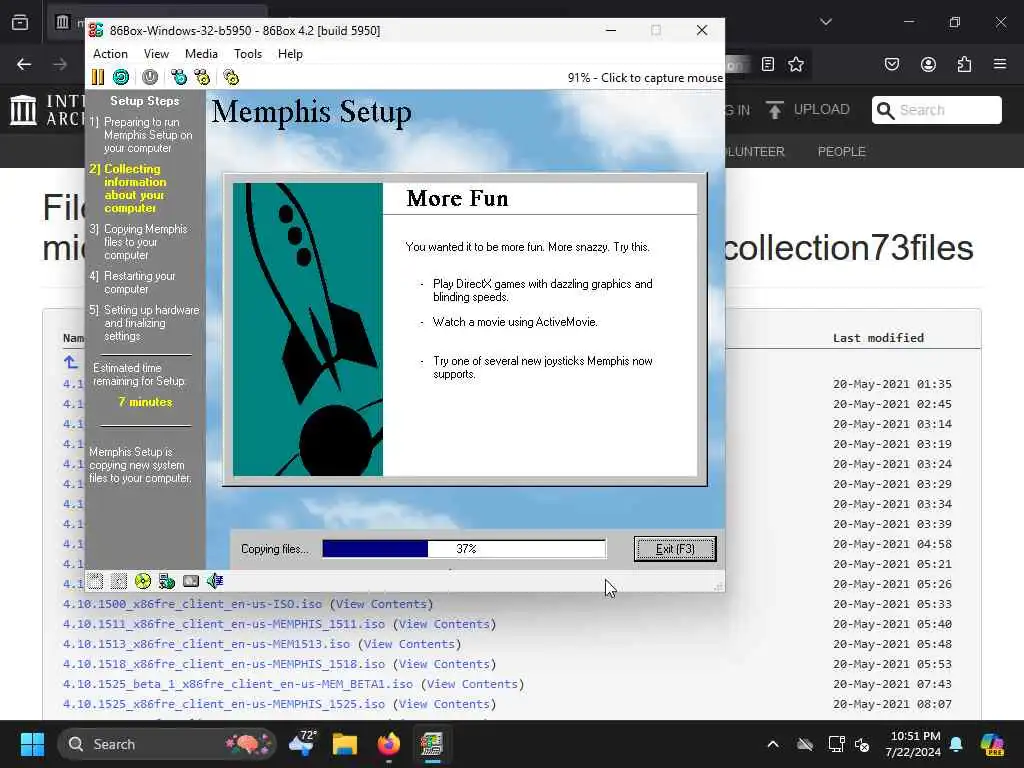Click the Archive search input field
This screenshot has width=1024, height=768.
click(936, 110)
